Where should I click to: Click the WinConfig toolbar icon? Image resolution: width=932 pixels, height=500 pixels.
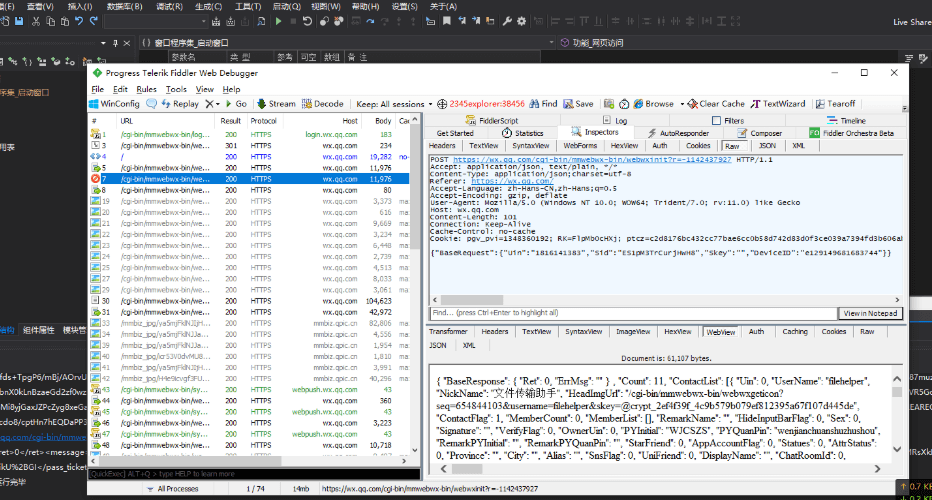95,103
